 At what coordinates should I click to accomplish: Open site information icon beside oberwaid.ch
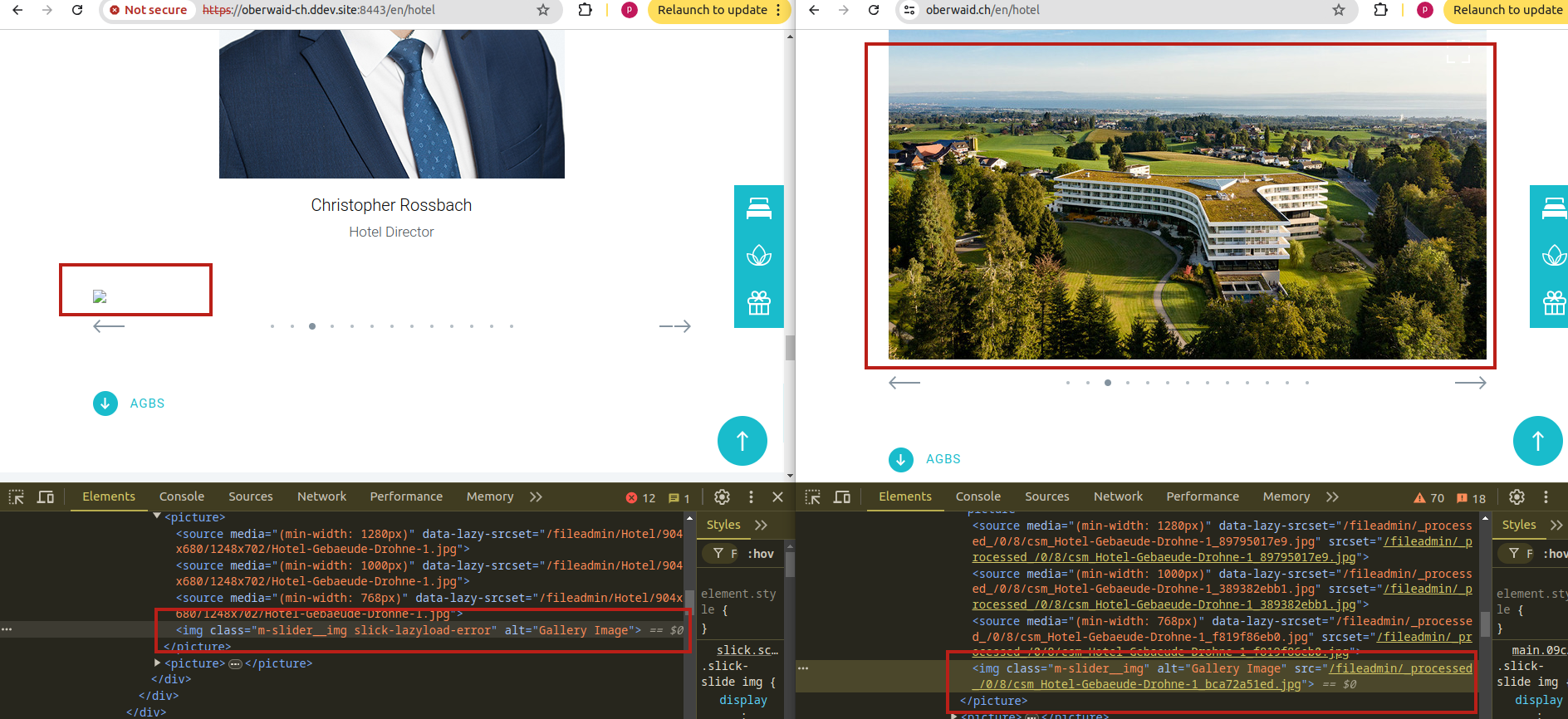click(x=909, y=10)
